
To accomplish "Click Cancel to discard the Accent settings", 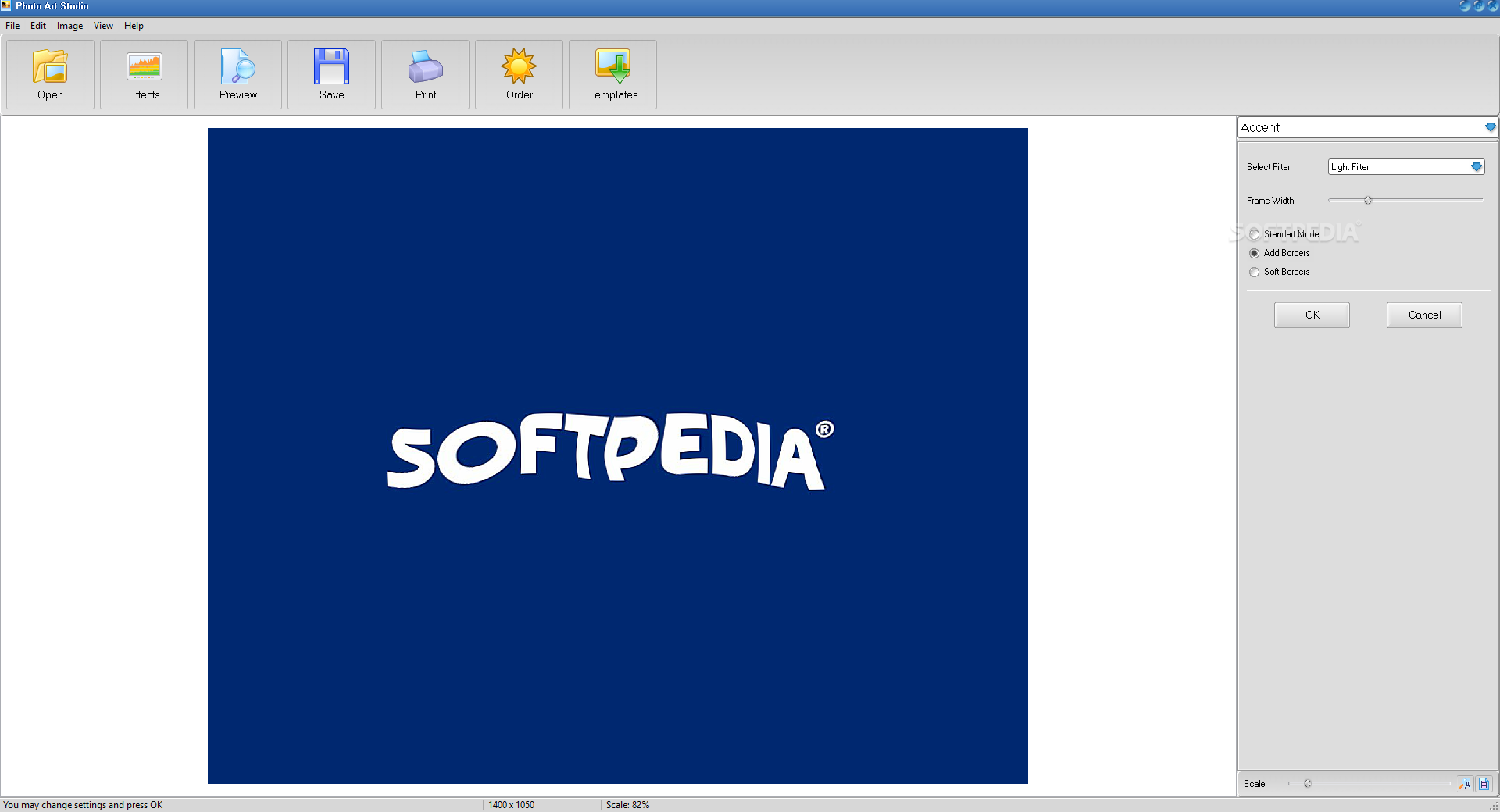I will click(x=1424, y=315).
